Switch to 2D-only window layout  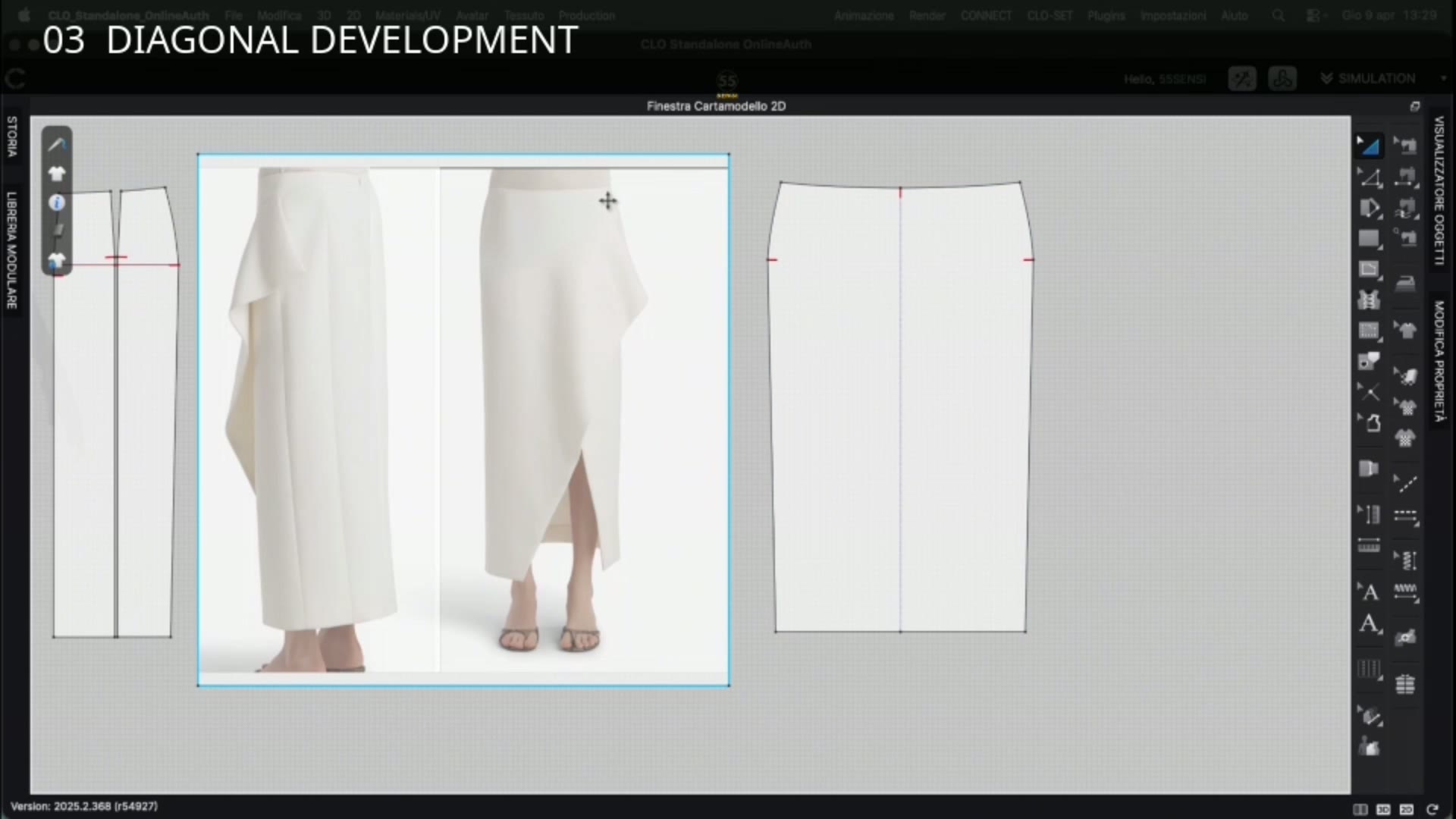click(1407, 809)
